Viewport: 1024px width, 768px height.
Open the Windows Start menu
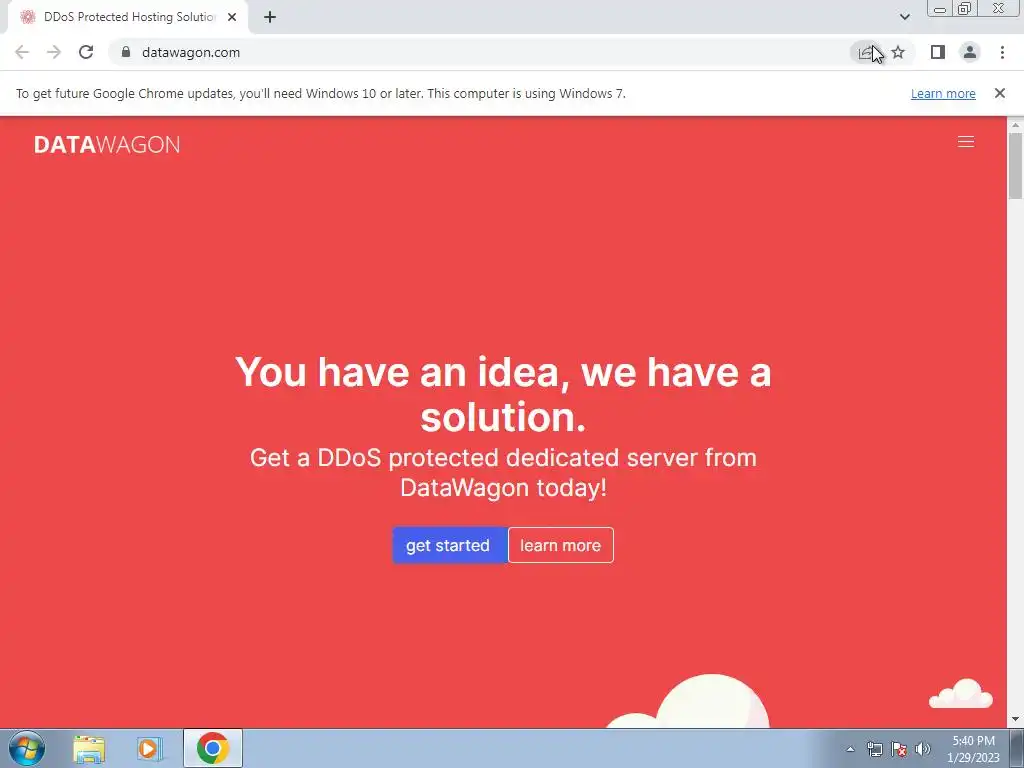27,748
